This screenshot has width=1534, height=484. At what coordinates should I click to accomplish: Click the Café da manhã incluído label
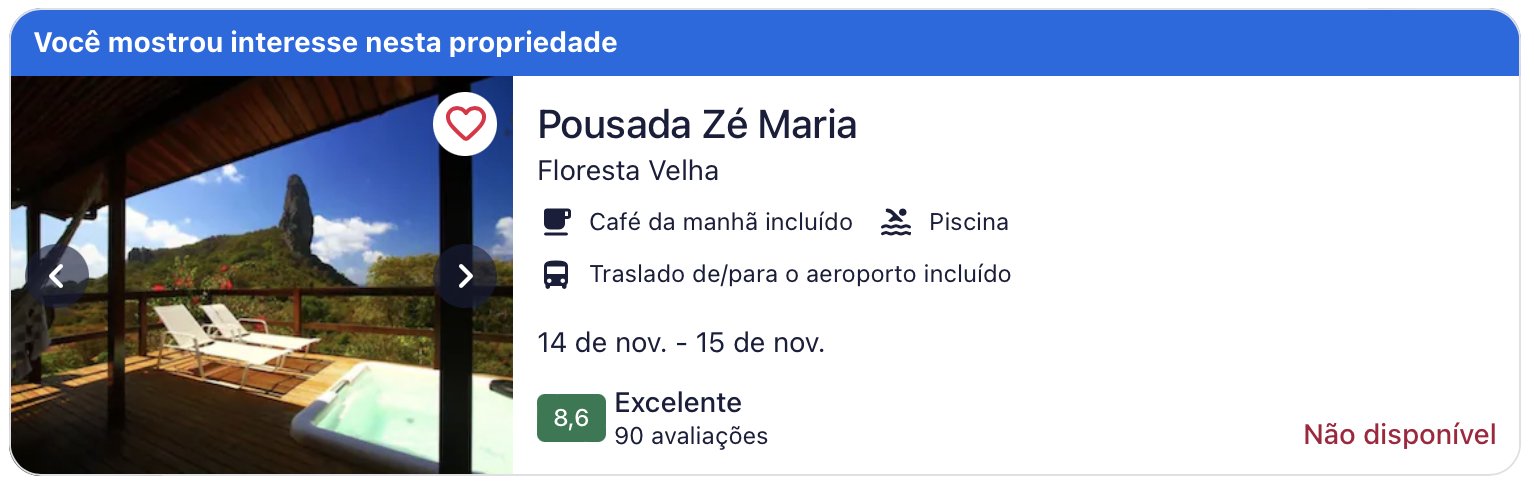(721, 222)
